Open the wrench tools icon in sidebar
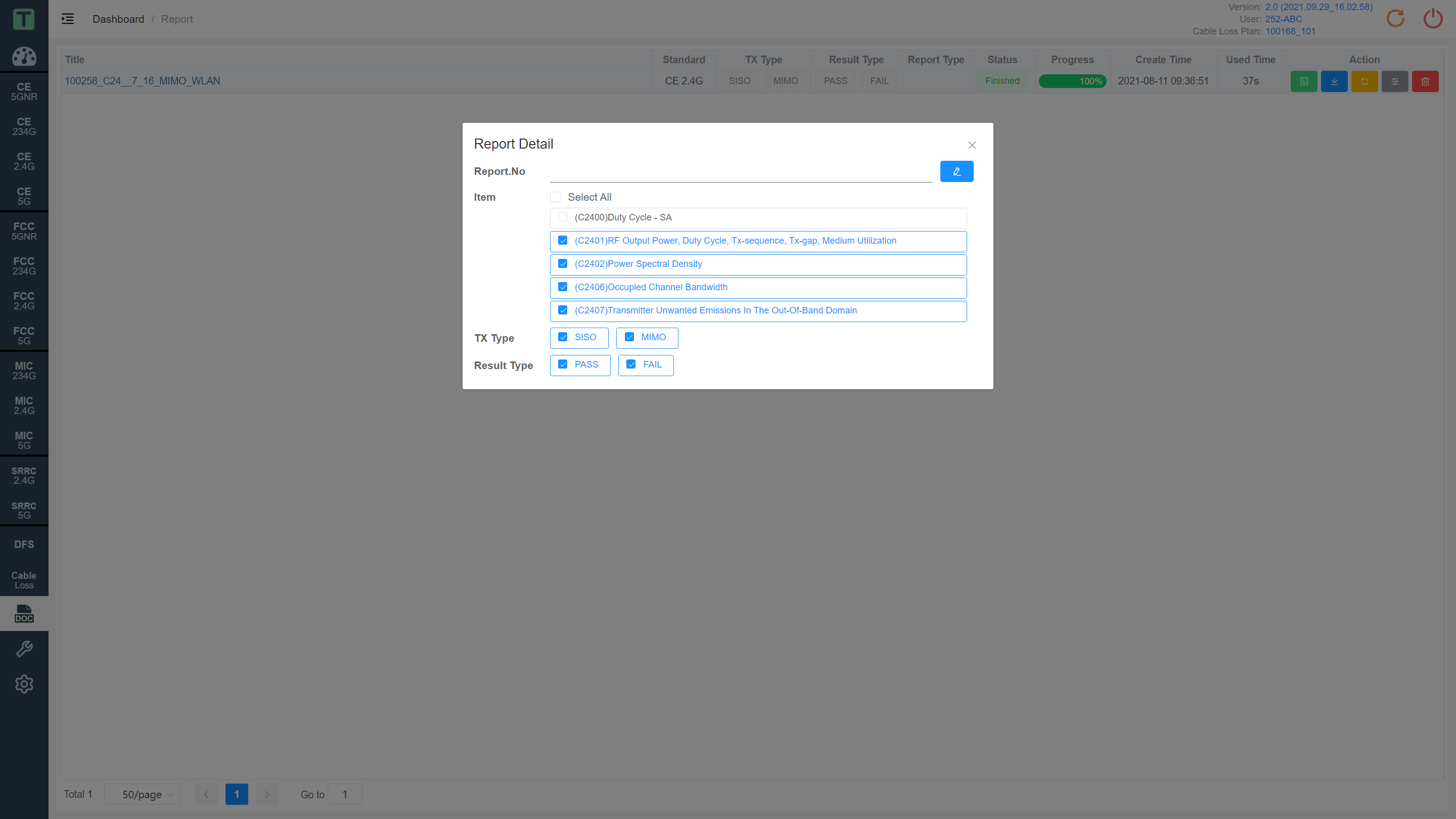Screen dimensions: 1456x819 click(24, 648)
